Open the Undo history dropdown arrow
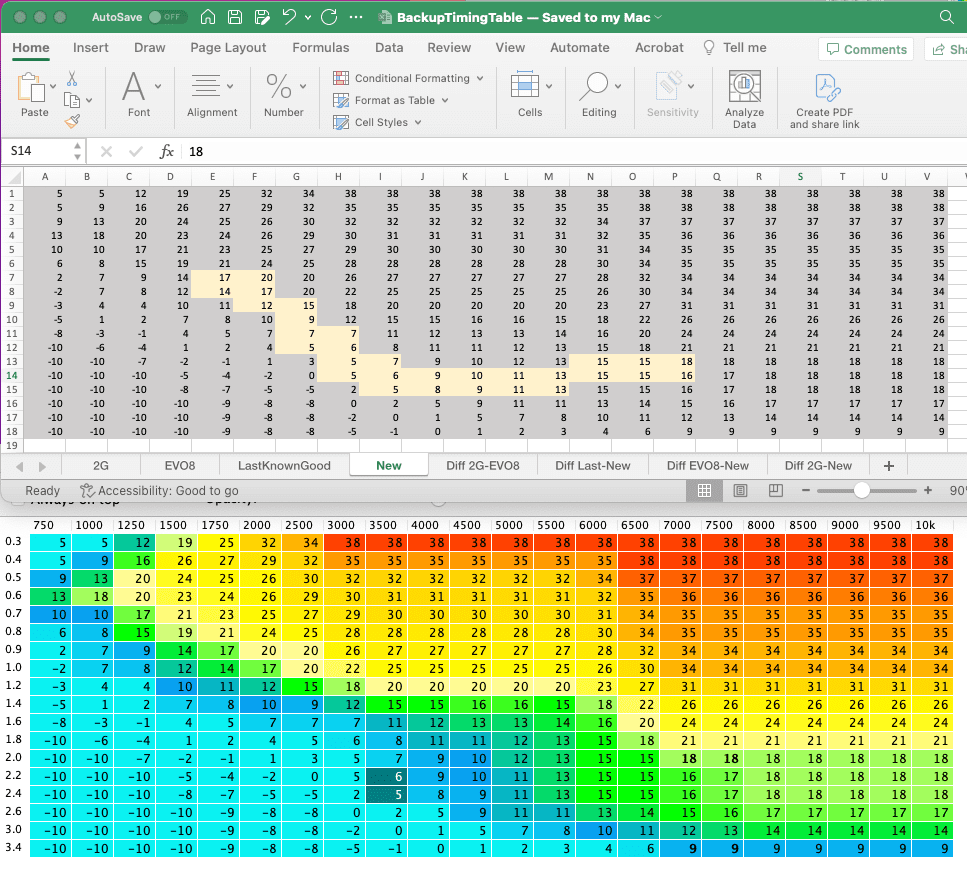The width and height of the screenshot is (967, 873). tap(308, 17)
